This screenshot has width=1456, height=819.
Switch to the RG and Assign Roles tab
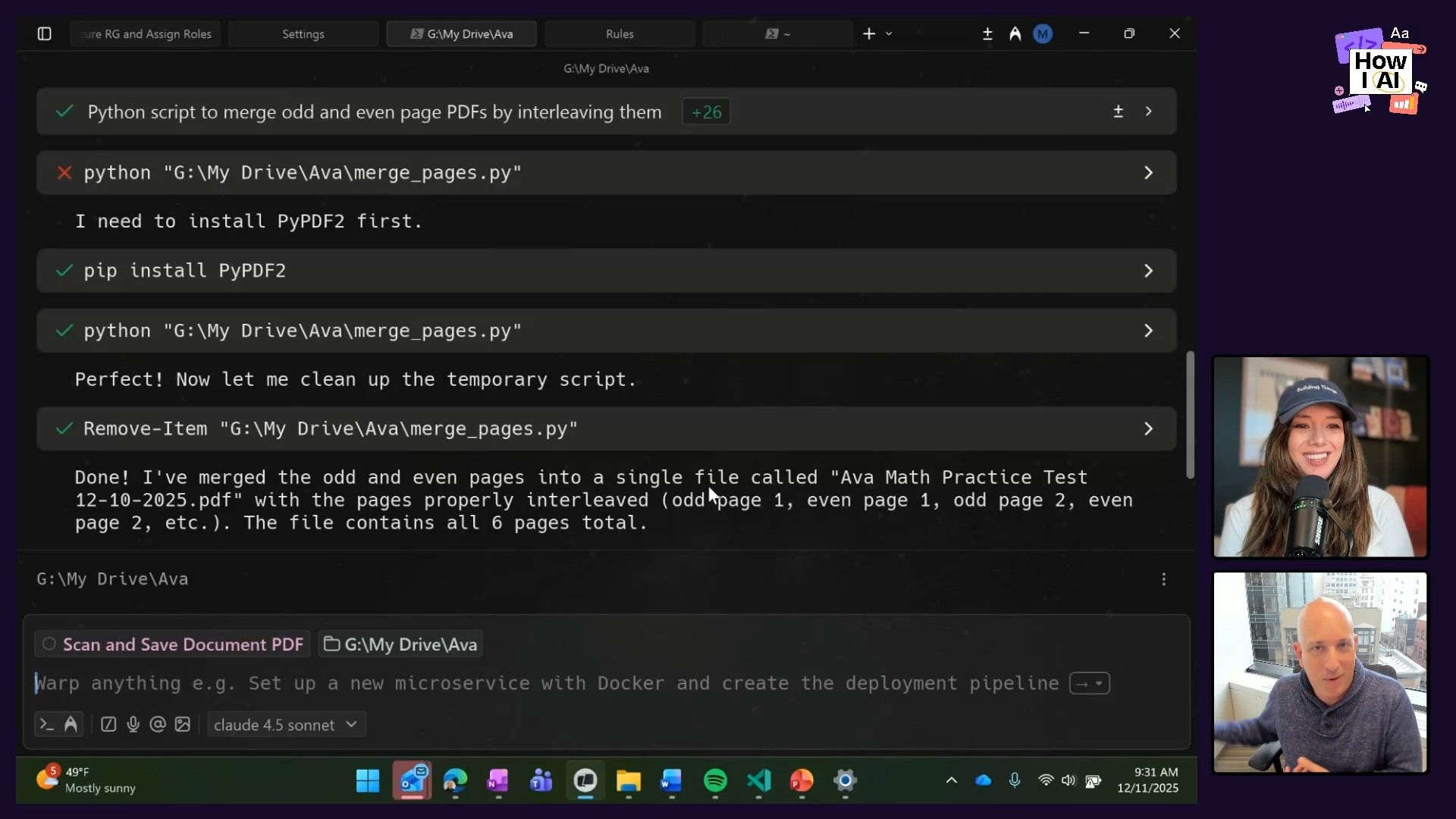(x=146, y=33)
